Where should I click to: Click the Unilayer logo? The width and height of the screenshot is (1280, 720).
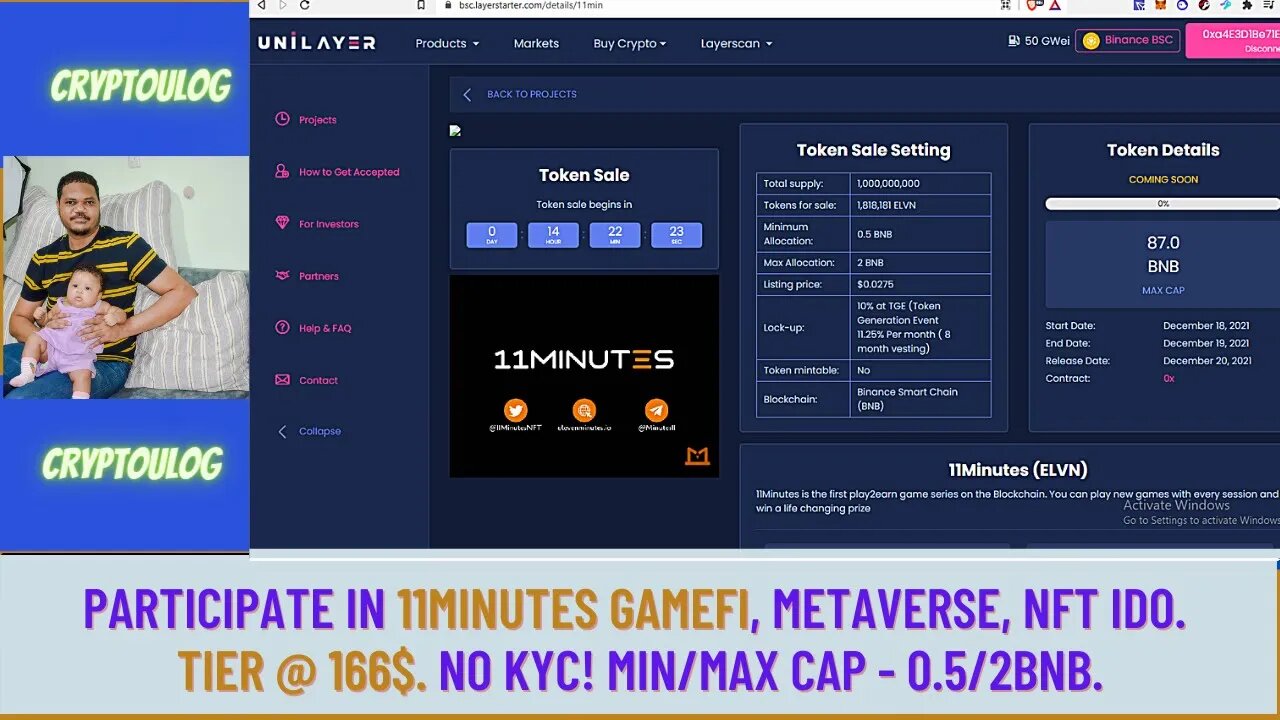317,43
